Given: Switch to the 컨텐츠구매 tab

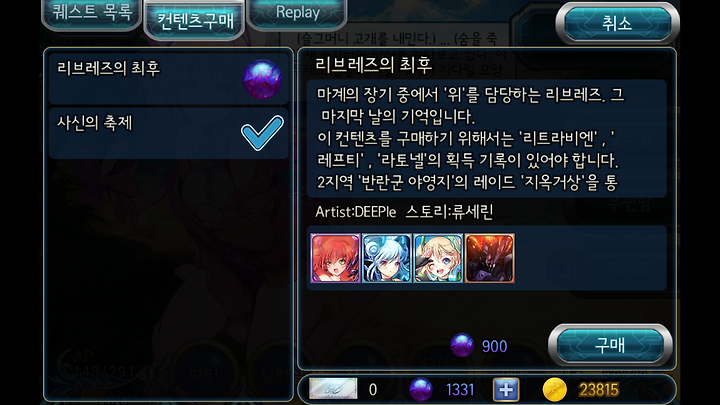Looking at the screenshot, I should pos(195,21).
